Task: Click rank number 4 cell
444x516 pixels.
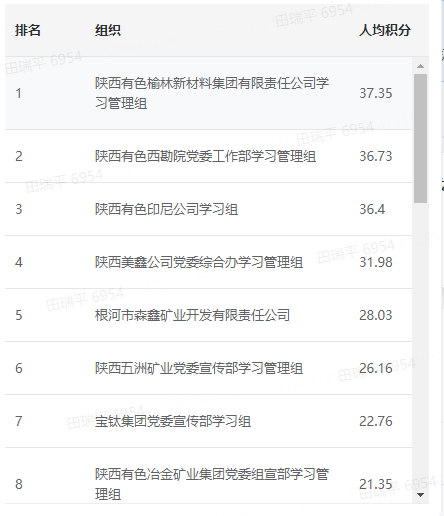Action: point(19,262)
